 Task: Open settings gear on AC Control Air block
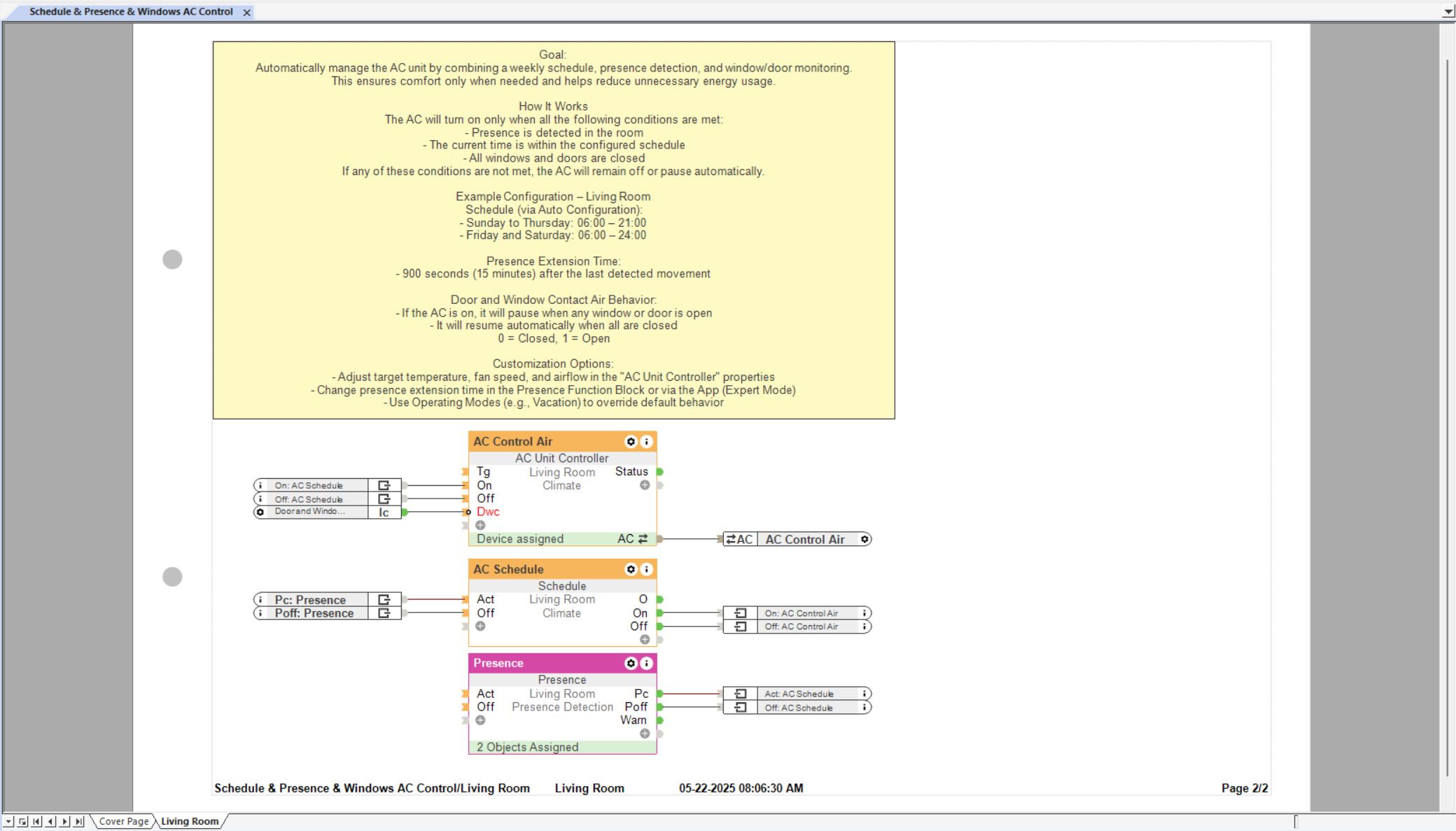(631, 442)
